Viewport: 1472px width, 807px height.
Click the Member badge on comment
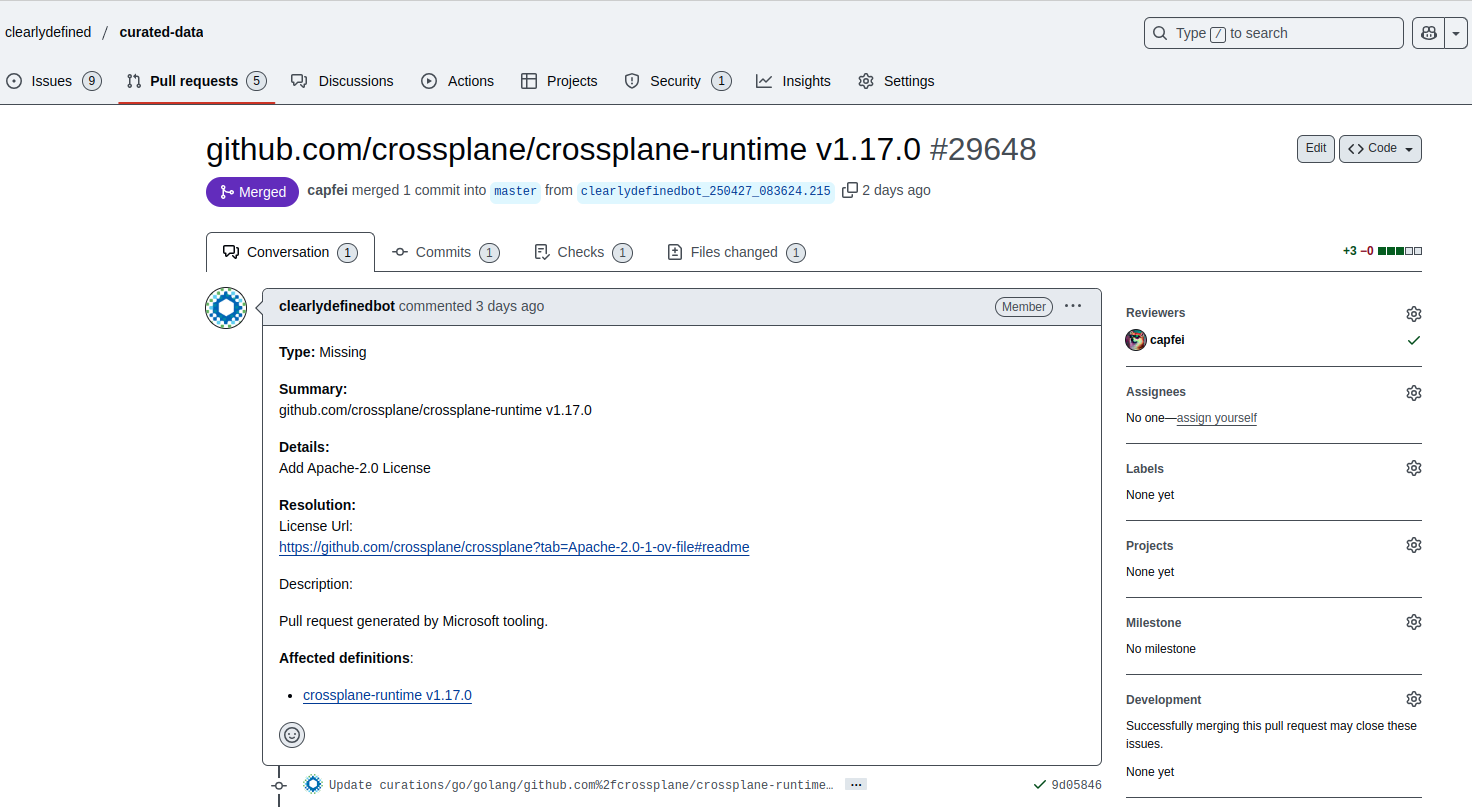point(1024,307)
